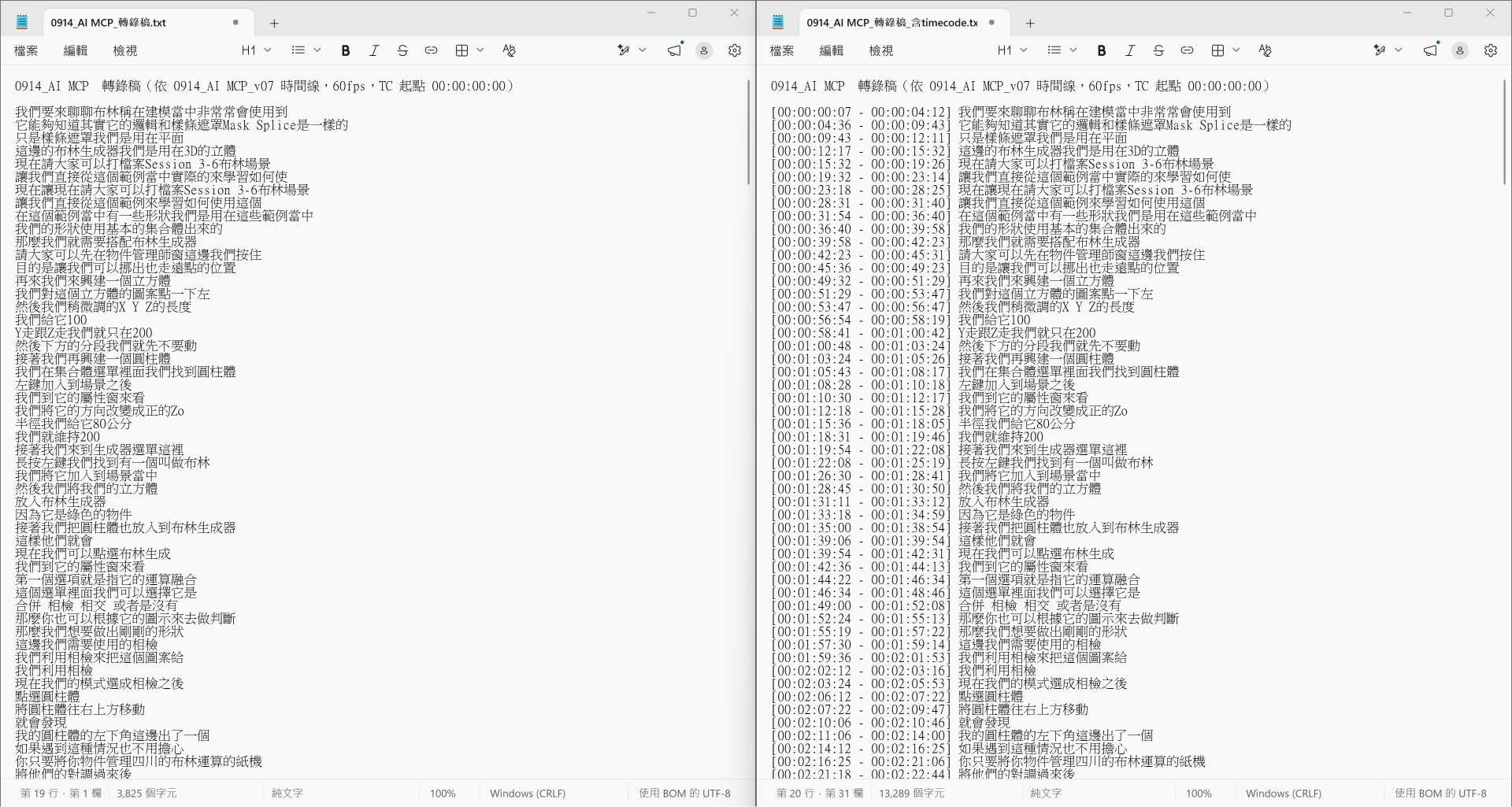Expand the list style arrow in left window
The image size is (1512, 807).
click(317, 50)
